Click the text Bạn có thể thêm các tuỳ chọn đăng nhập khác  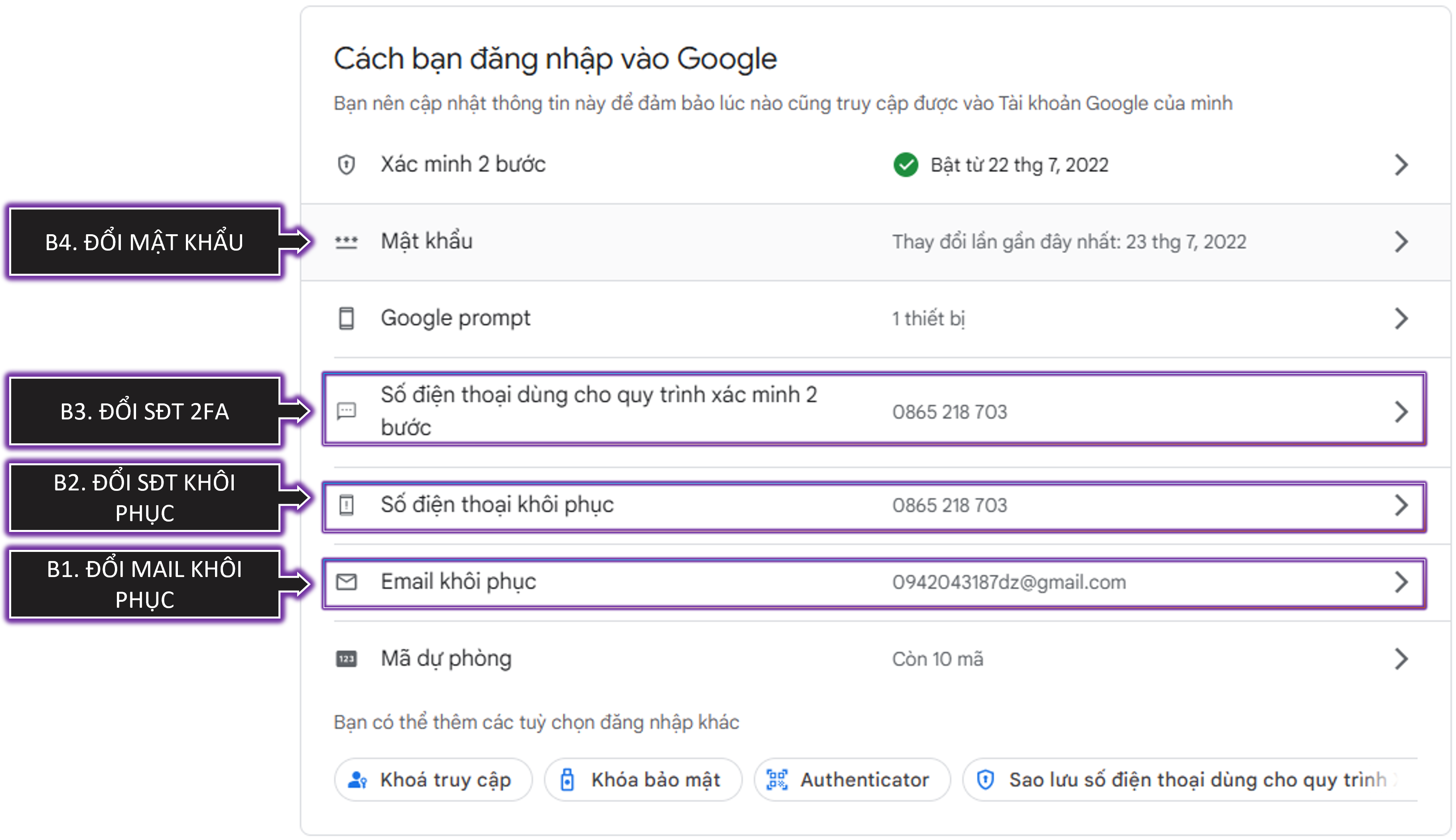tap(536, 722)
